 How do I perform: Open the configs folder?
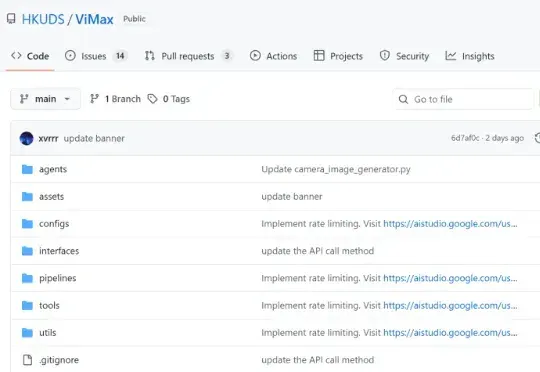pos(54,224)
